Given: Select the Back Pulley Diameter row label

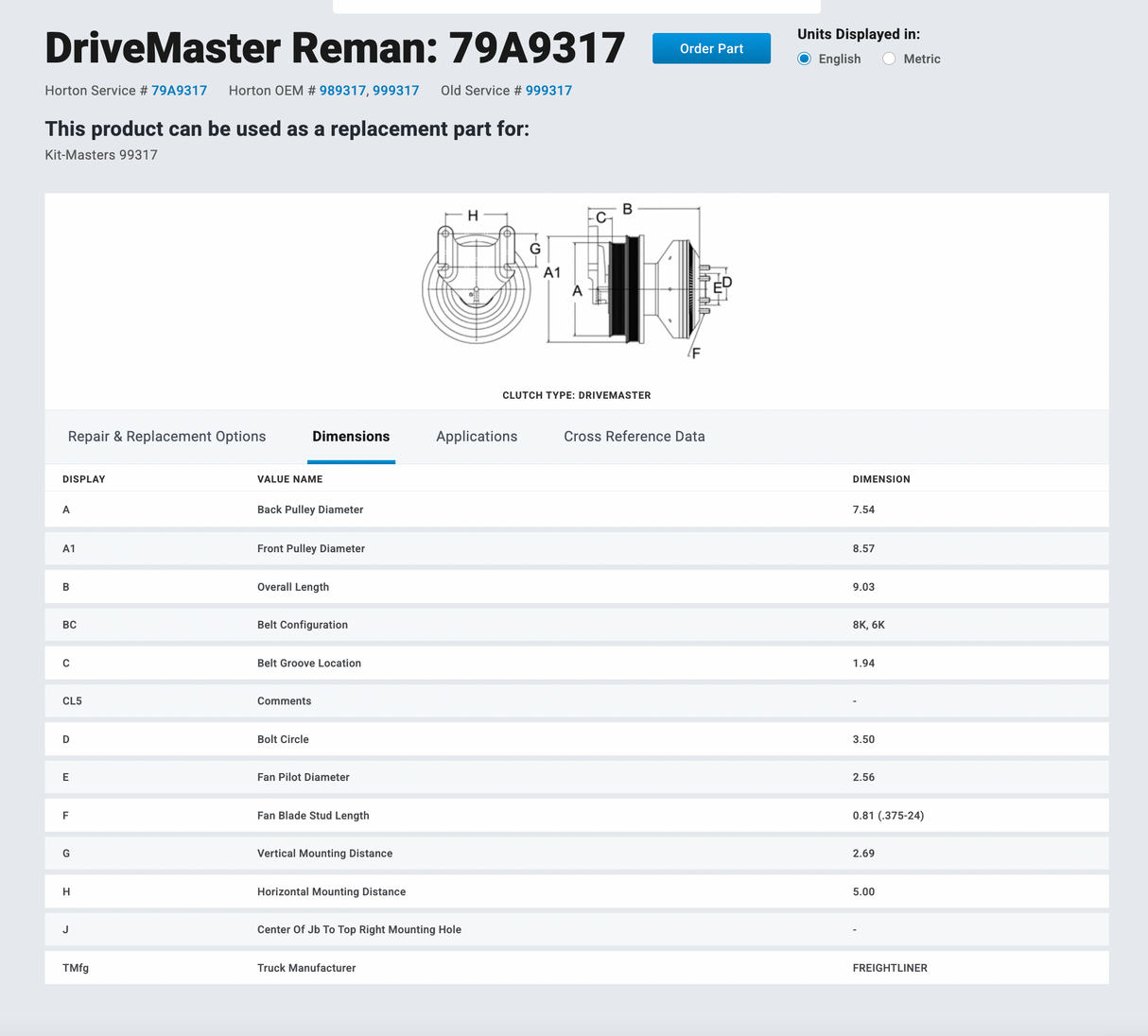Looking at the screenshot, I should [x=310, y=509].
